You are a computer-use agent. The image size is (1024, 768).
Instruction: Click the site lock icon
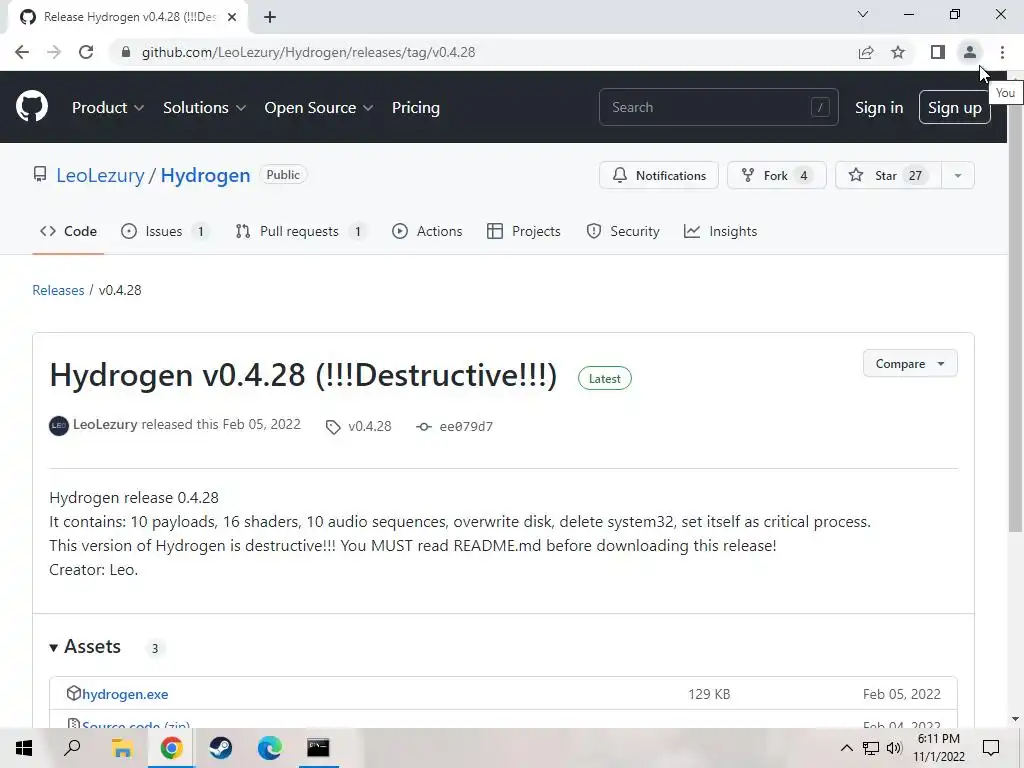[x=126, y=52]
